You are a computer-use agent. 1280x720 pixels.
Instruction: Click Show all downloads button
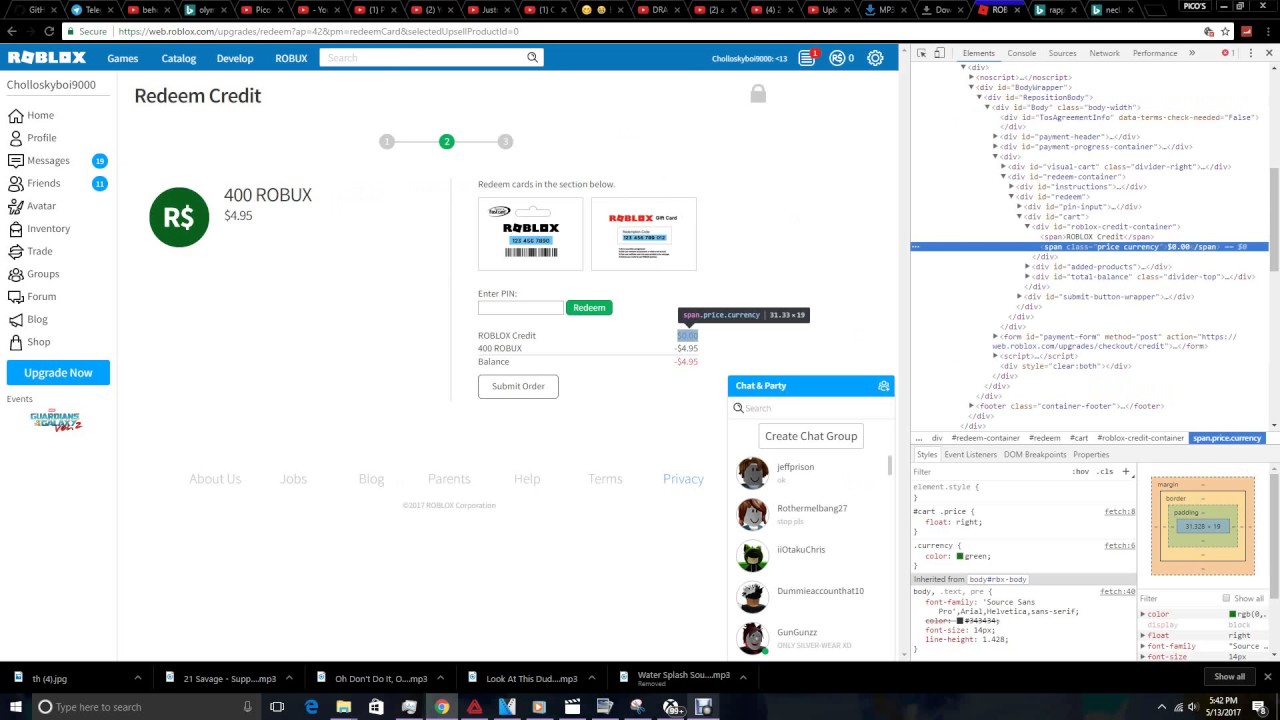1229,677
